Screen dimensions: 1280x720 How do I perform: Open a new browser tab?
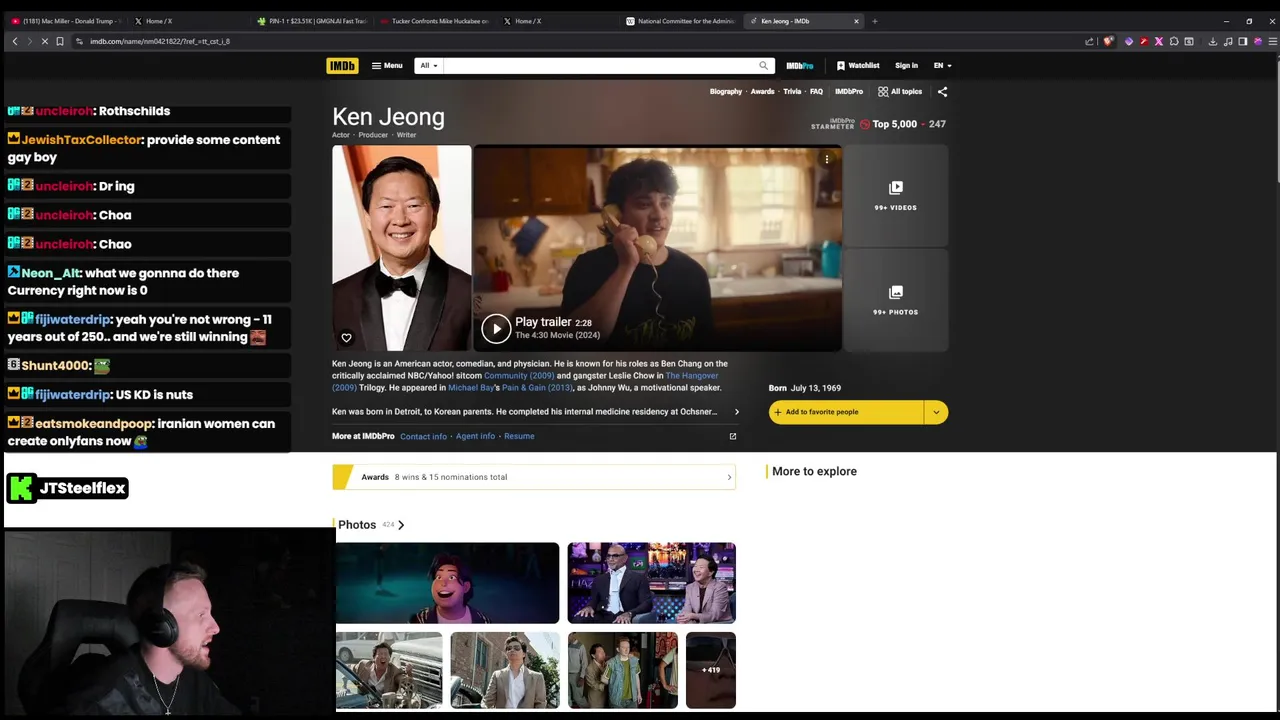click(x=875, y=21)
